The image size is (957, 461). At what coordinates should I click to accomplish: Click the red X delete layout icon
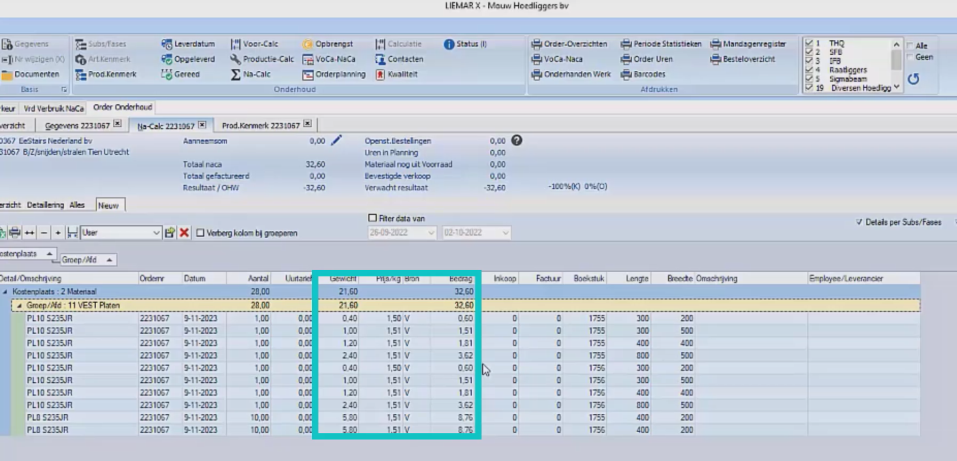point(184,233)
